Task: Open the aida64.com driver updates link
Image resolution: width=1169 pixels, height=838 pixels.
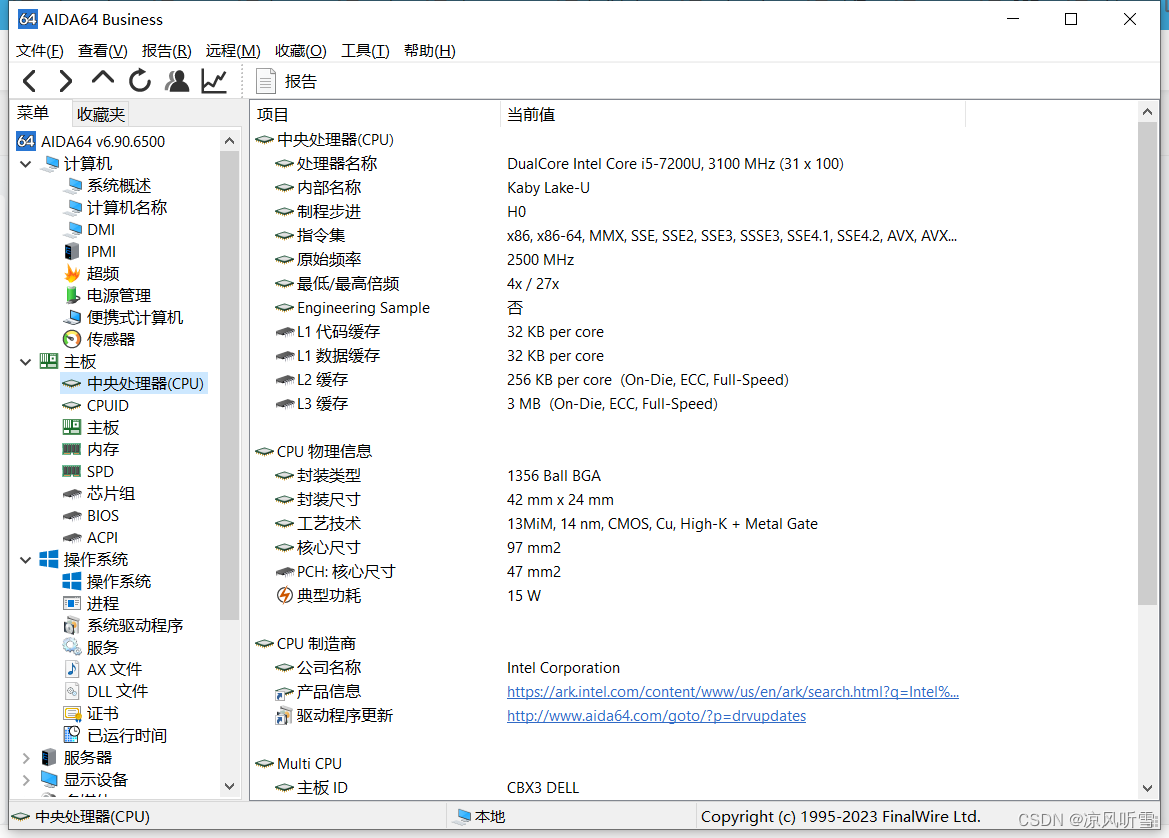Action: click(x=656, y=716)
